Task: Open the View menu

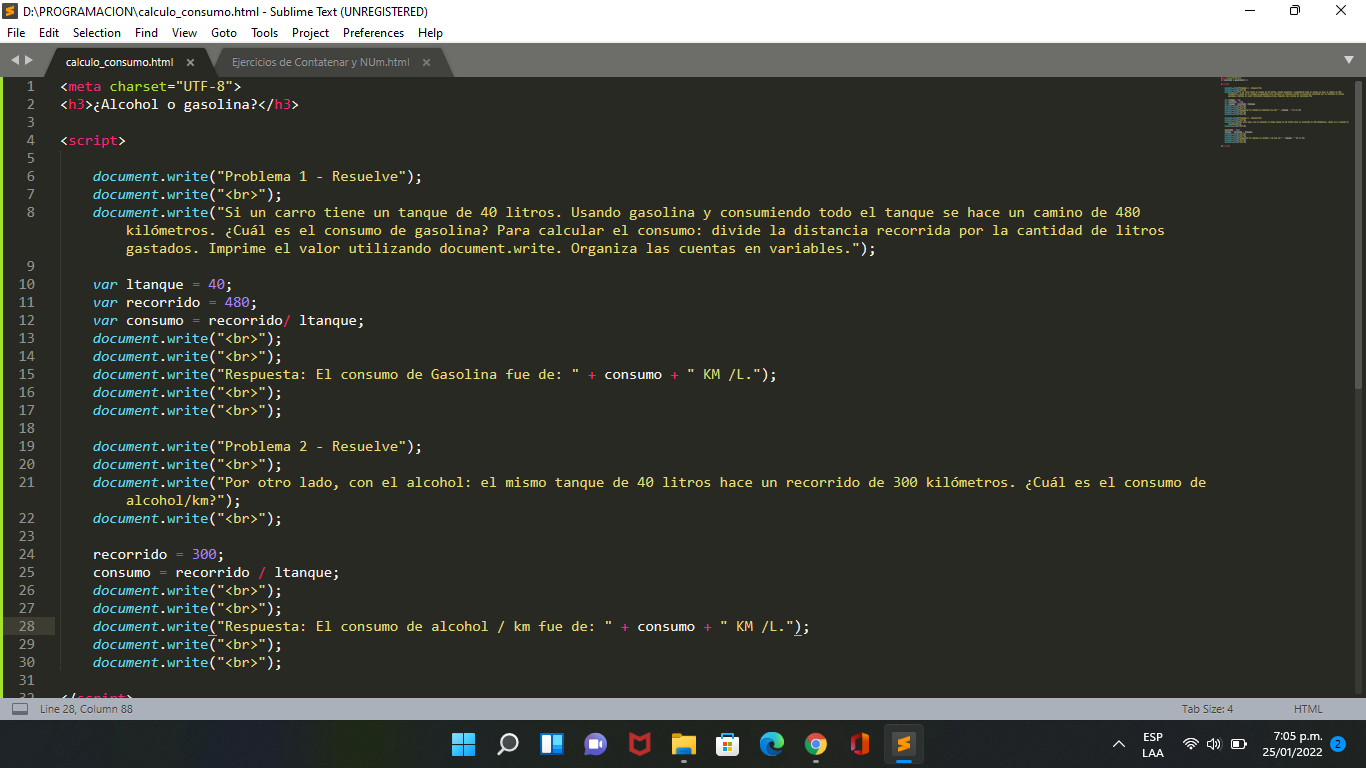Action: 184,32
